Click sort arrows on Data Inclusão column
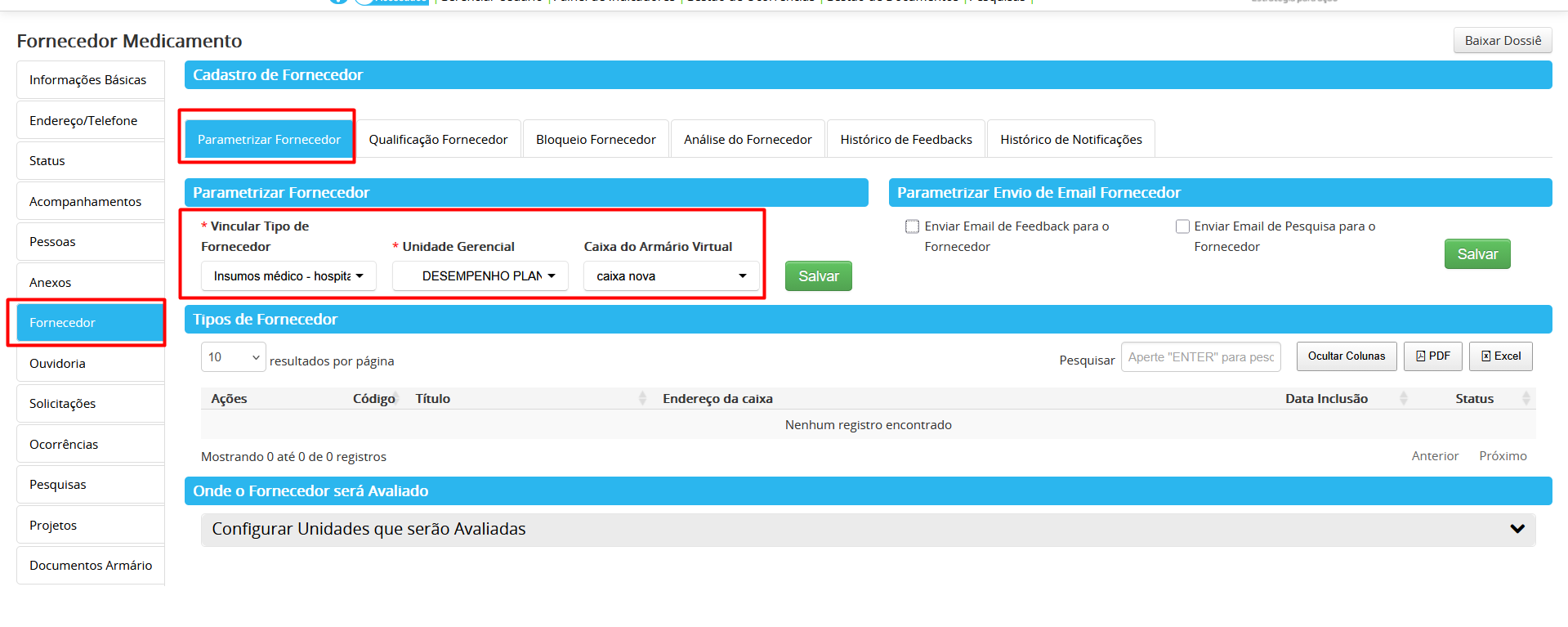The width and height of the screenshot is (1568, 627). tap(1403, 398)
